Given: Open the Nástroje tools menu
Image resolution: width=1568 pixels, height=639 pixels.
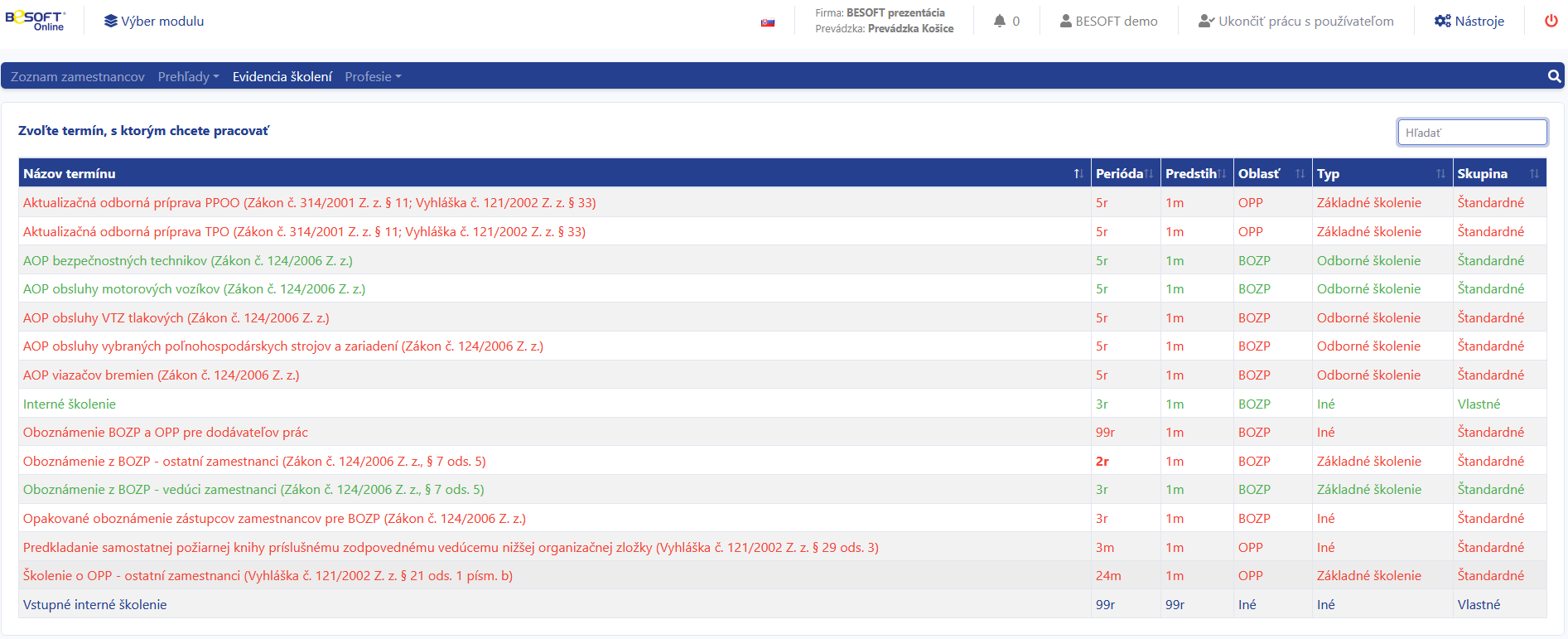Looking at the screenshot, I should pyautogui.click(x=1469, y=21).
